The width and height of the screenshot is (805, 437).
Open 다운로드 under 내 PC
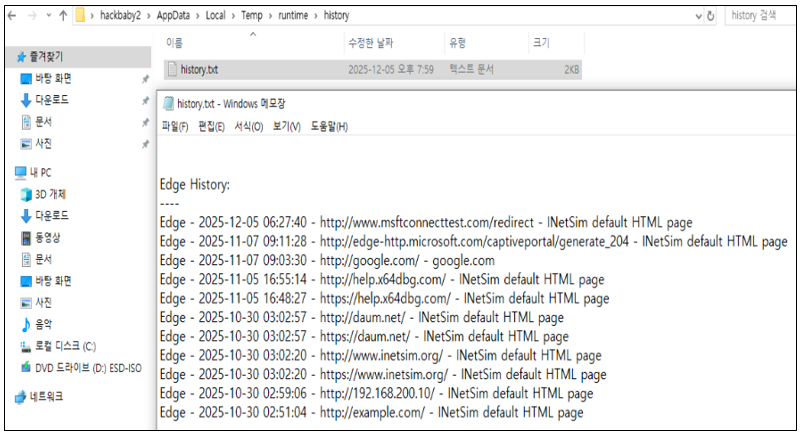(x=51, y=215)
